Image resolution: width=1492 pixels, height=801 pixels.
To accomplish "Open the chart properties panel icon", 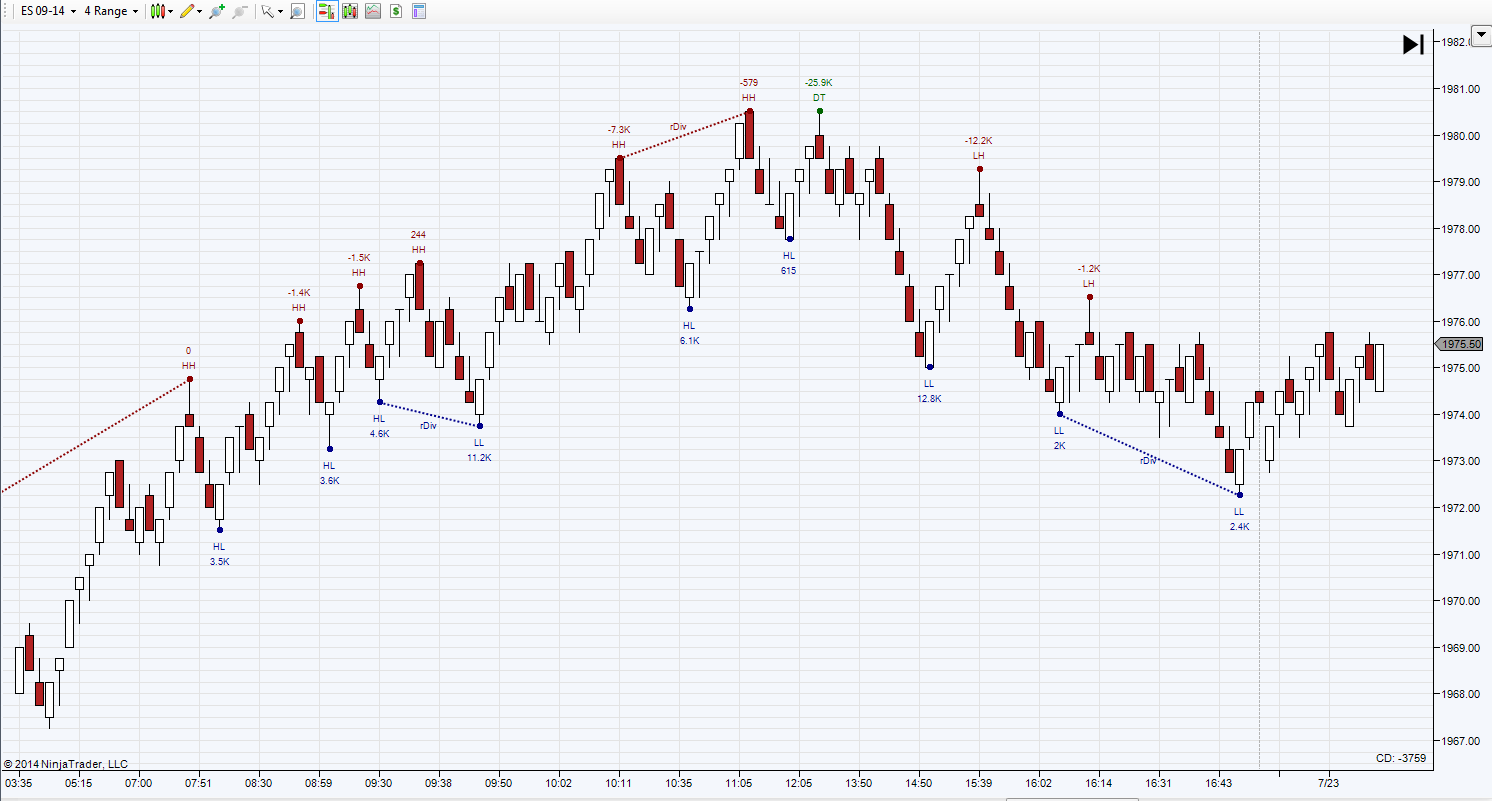I will click(419, 11).
